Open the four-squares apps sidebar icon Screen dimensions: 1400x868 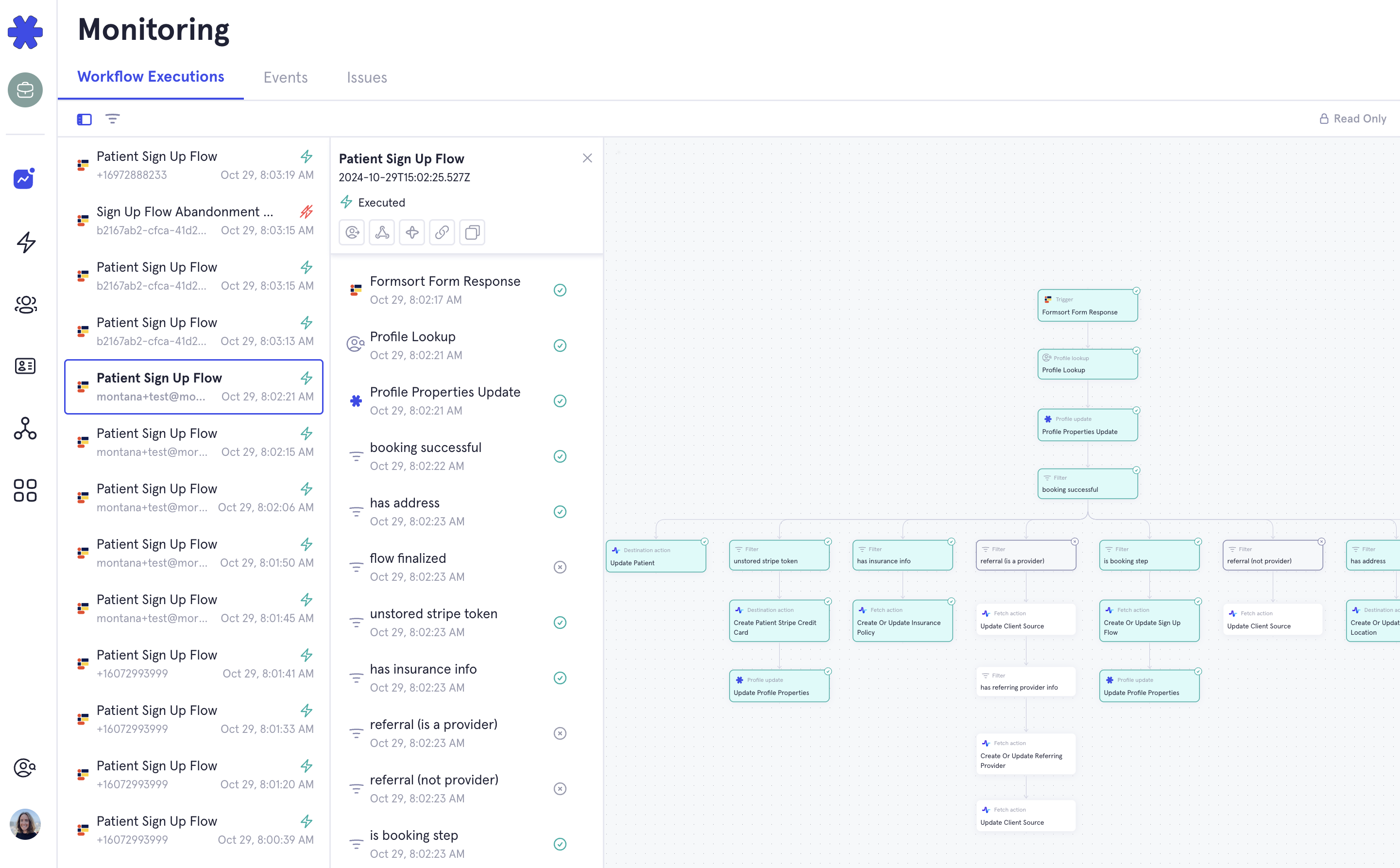(25, 490)
